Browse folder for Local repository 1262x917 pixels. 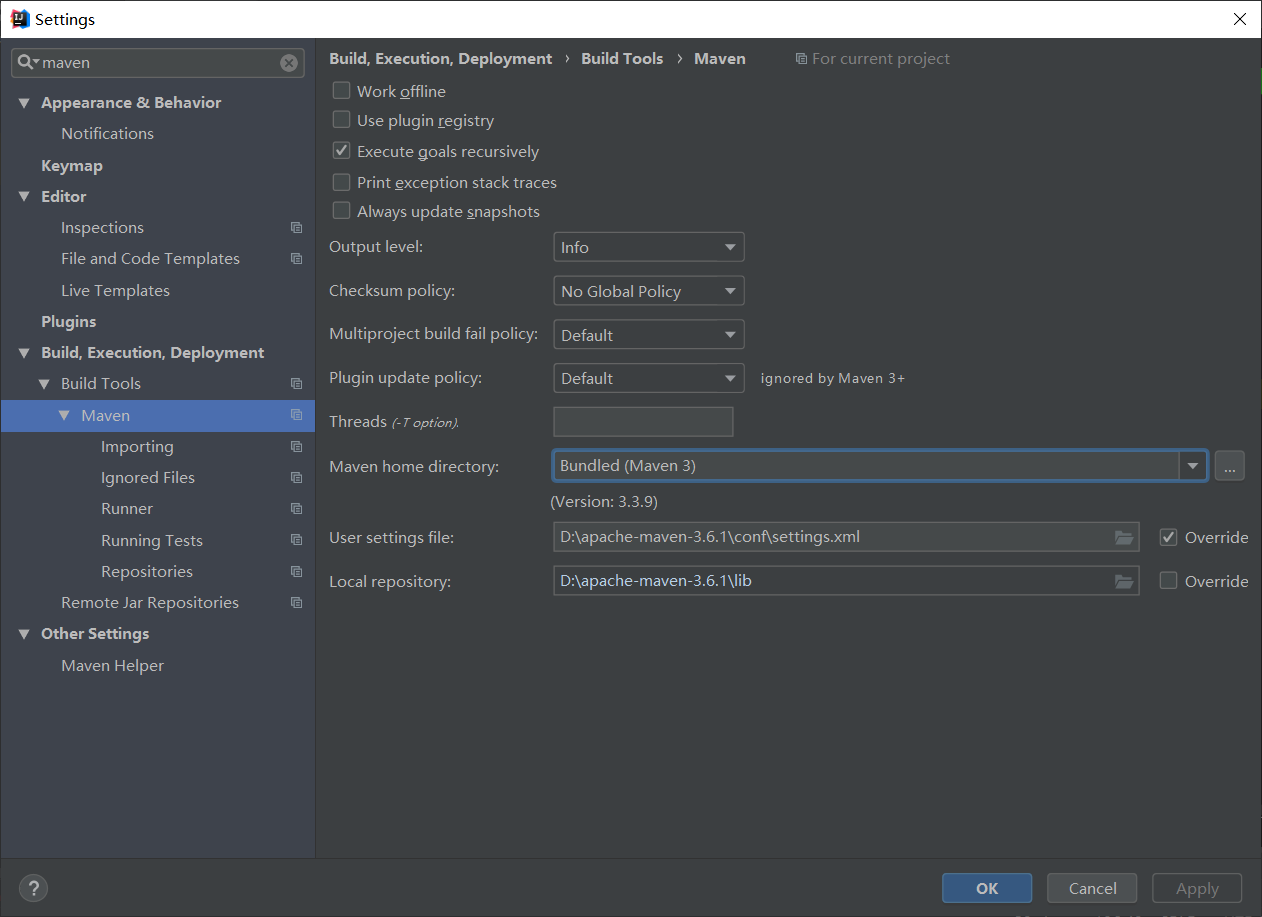pyautogui.click(x=1124, y=581)
